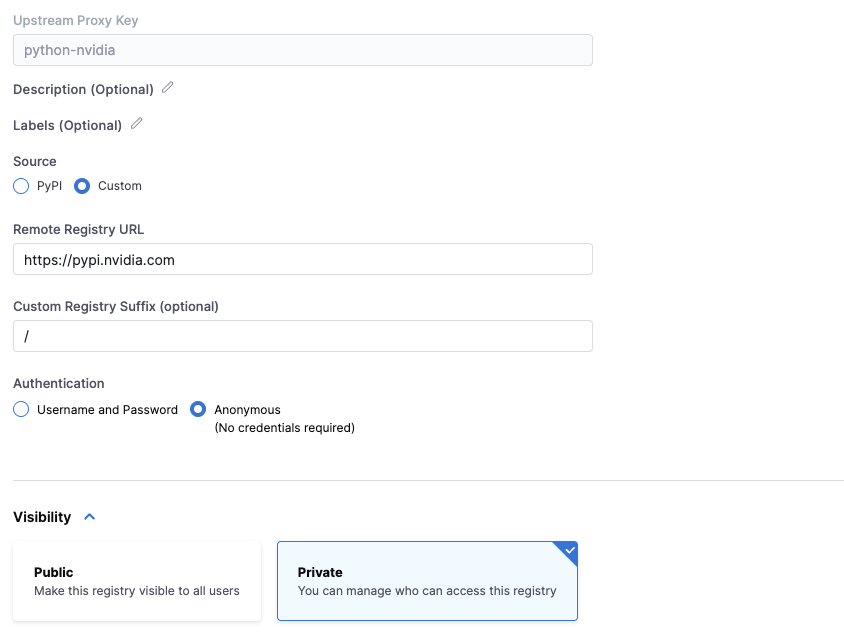
Task: Click the Custom Registry Suffix (optional) label
Action: [x=115, y=307]
